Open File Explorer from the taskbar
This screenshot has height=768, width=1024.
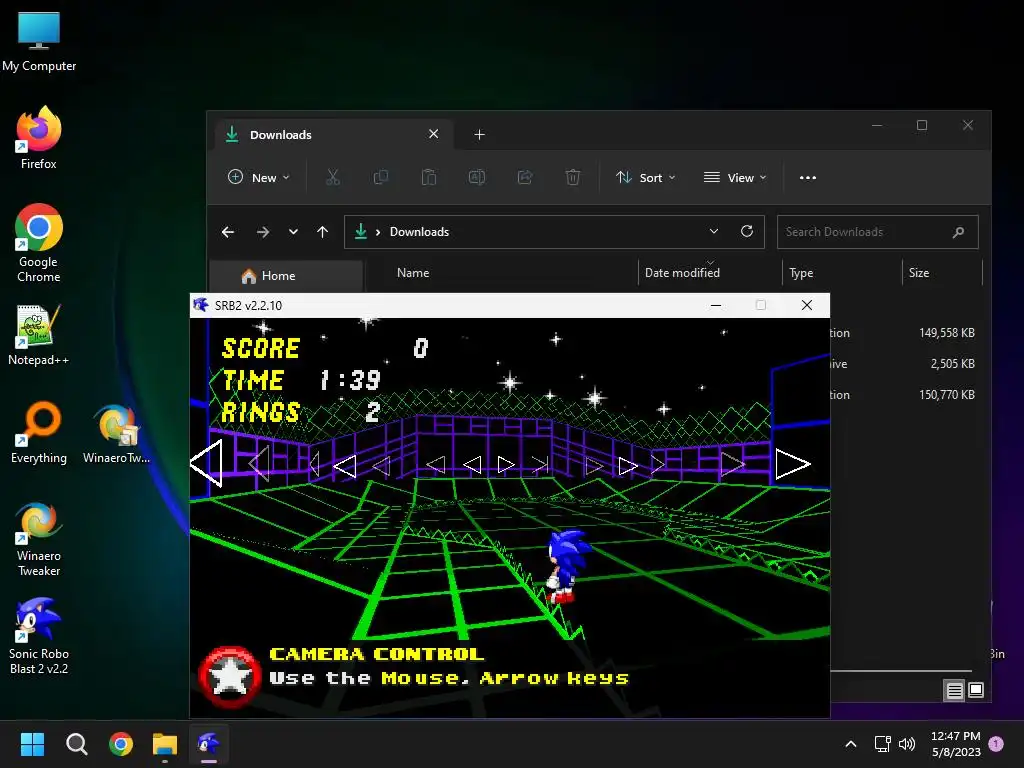[165, 744]
